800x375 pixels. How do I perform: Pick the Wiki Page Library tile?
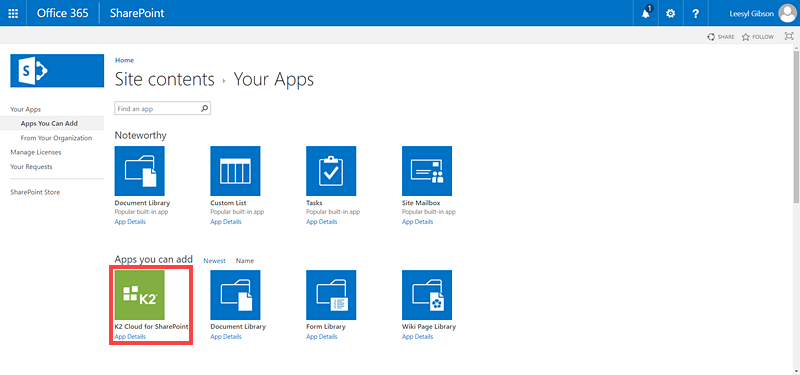427,295
